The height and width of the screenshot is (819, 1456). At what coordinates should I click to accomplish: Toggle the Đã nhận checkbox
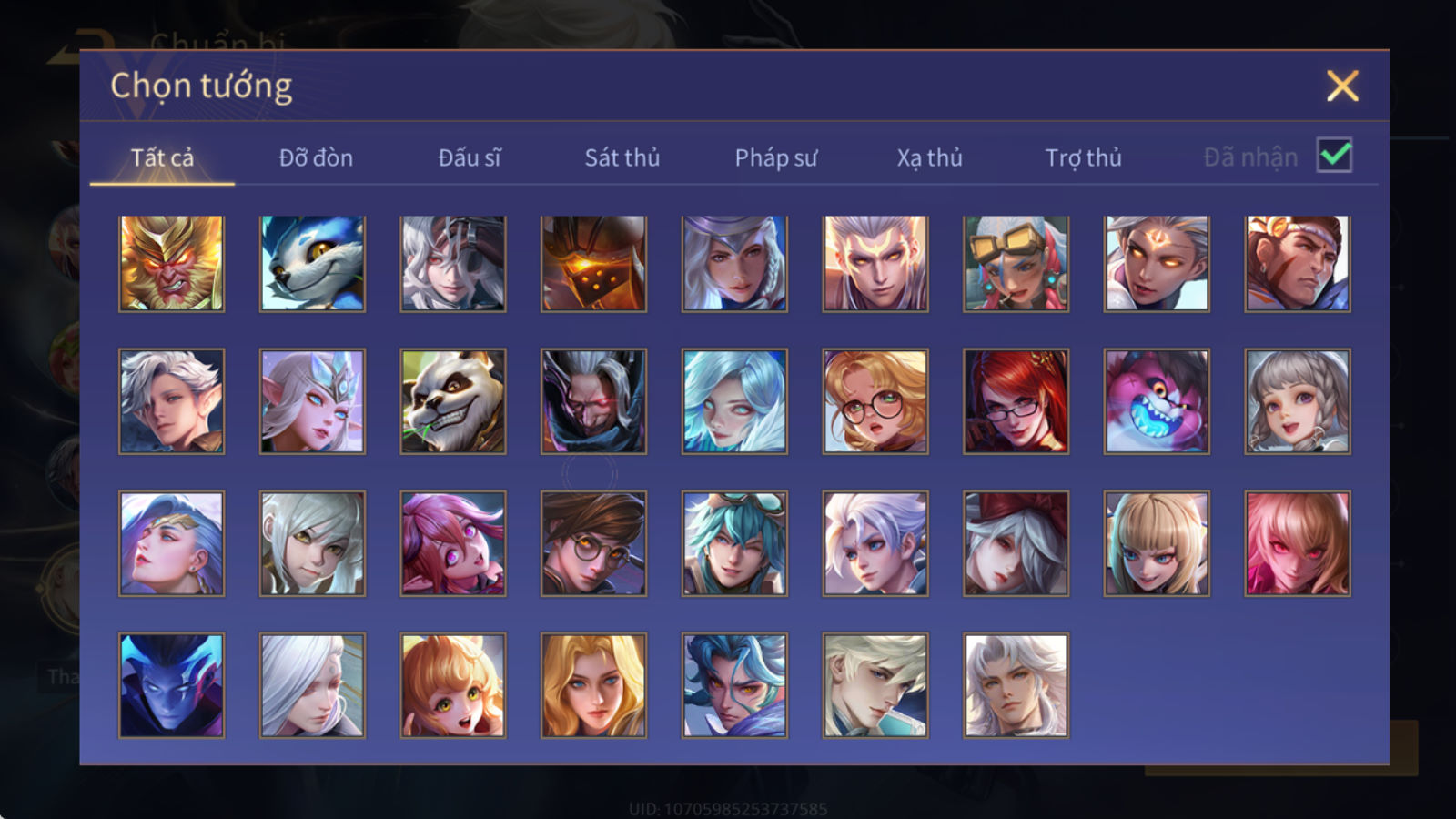coord(1334,156)
